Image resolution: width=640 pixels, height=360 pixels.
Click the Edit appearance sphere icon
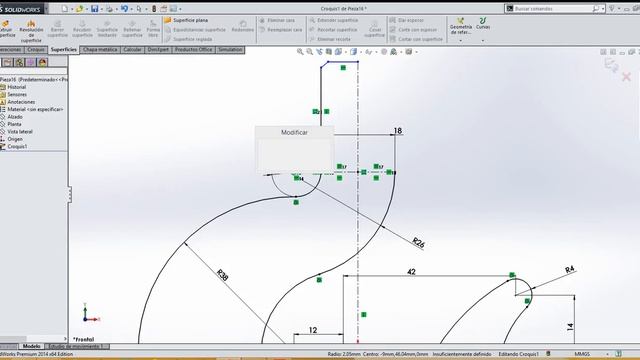coord(384,52)
